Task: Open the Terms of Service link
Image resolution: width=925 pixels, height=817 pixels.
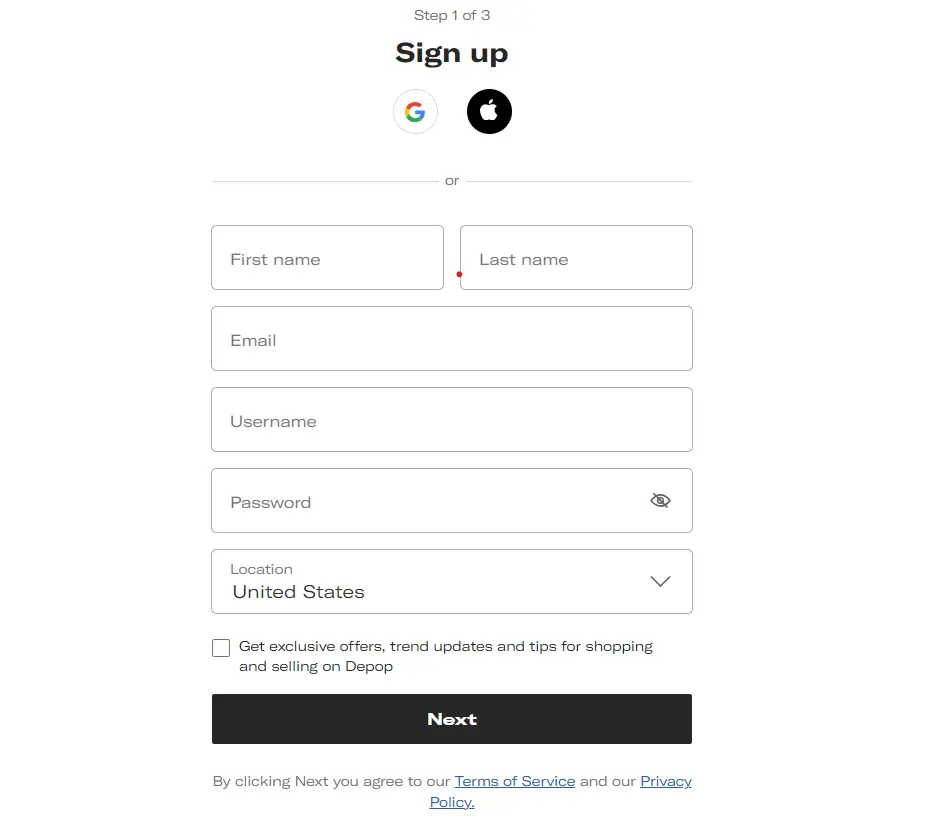Action: pos(514,781)
